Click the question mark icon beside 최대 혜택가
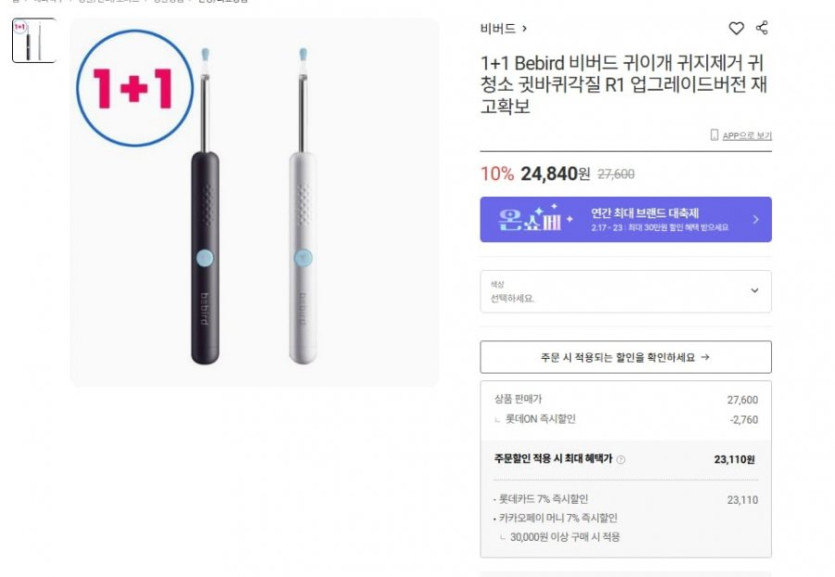This screenshot has height=577, width=835. pyautogui.click(x=620, y=459)
